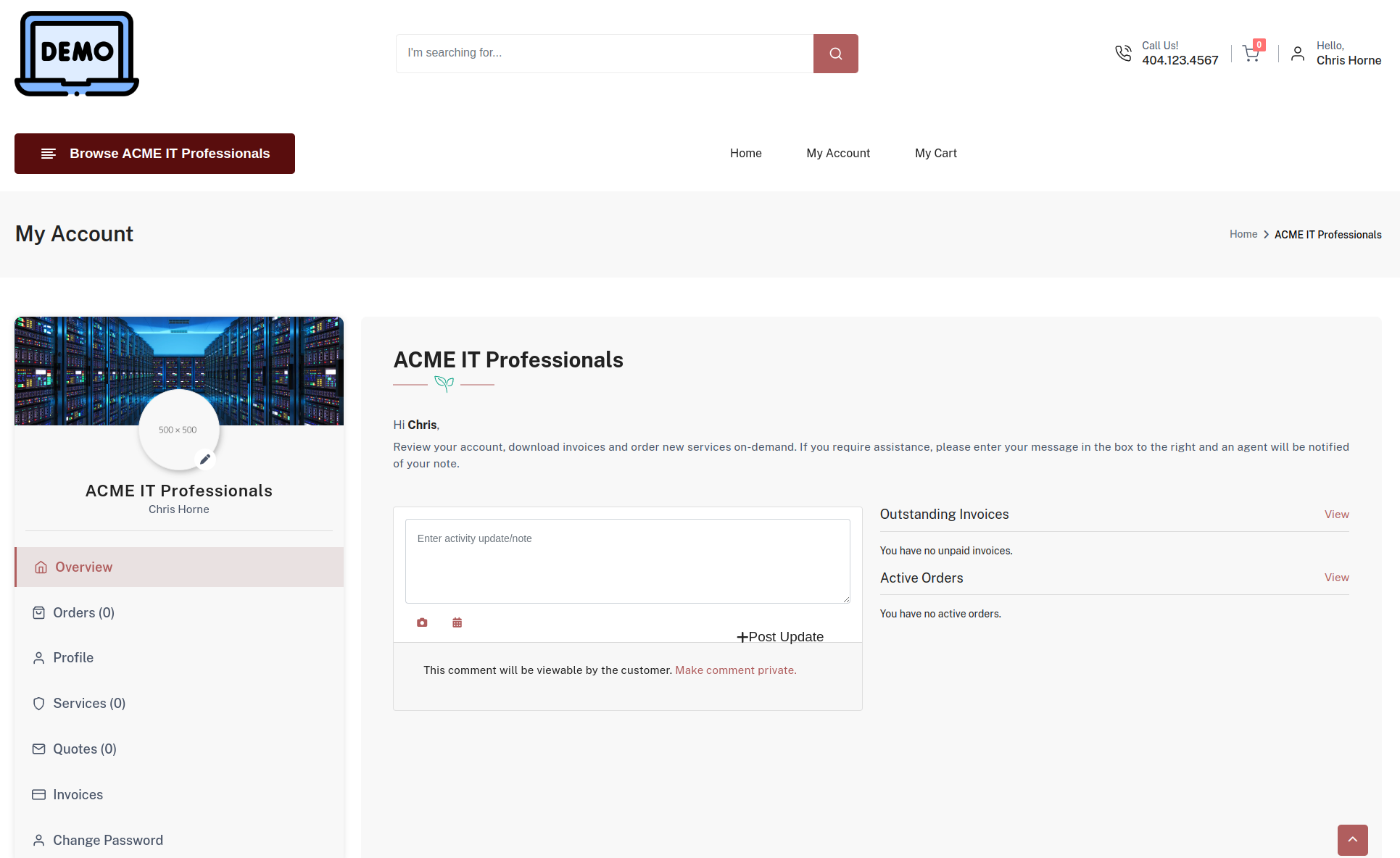Open My Account in navigation bar

pyautogui.click(x=838, y=154)
